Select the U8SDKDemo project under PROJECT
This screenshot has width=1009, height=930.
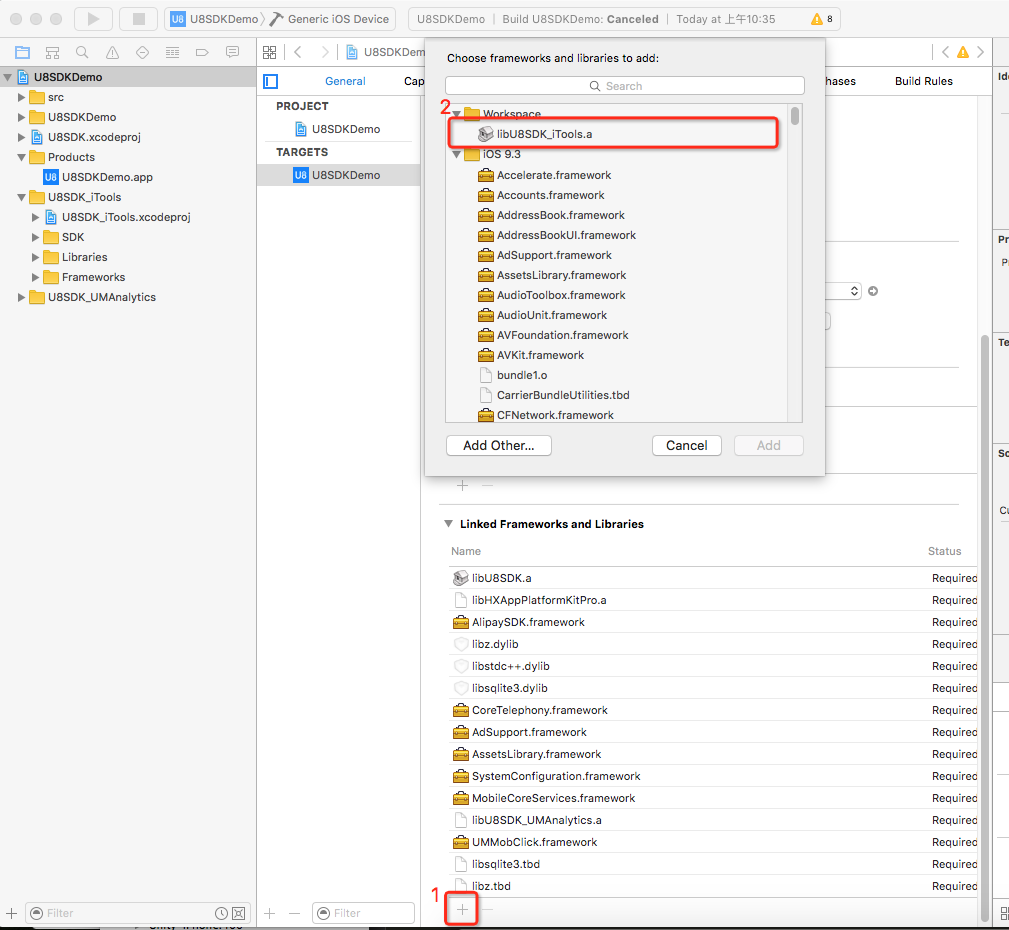tap(338, 129)
